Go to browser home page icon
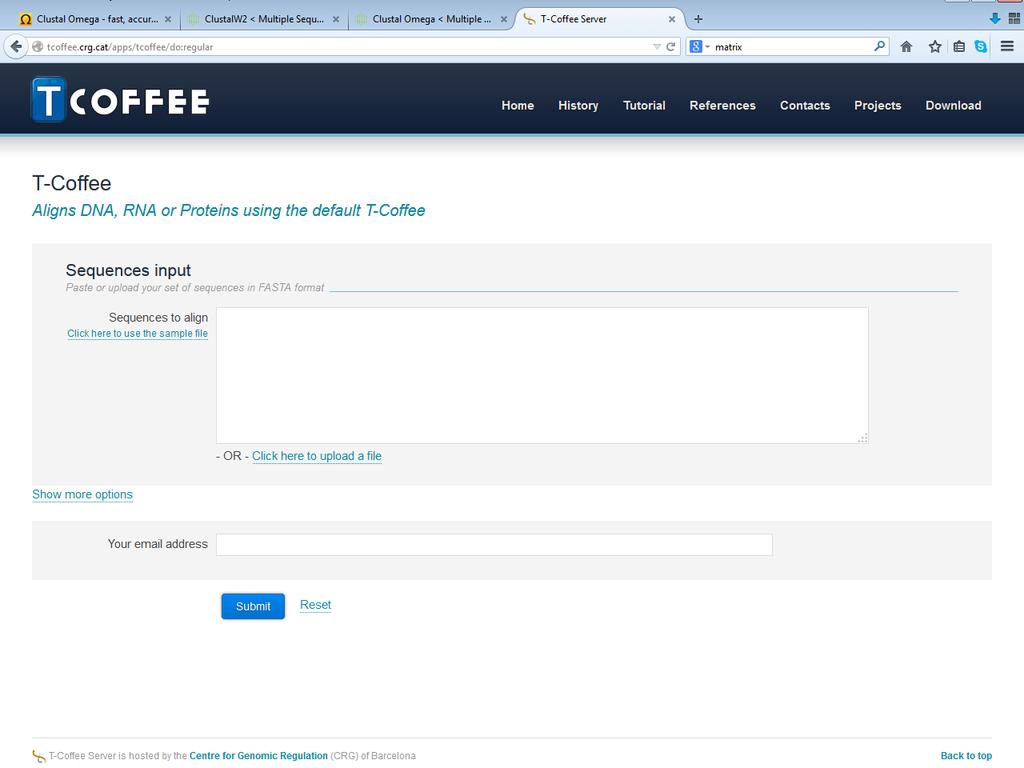This screenshot has width=1024, height=768. tap(906, 46)
